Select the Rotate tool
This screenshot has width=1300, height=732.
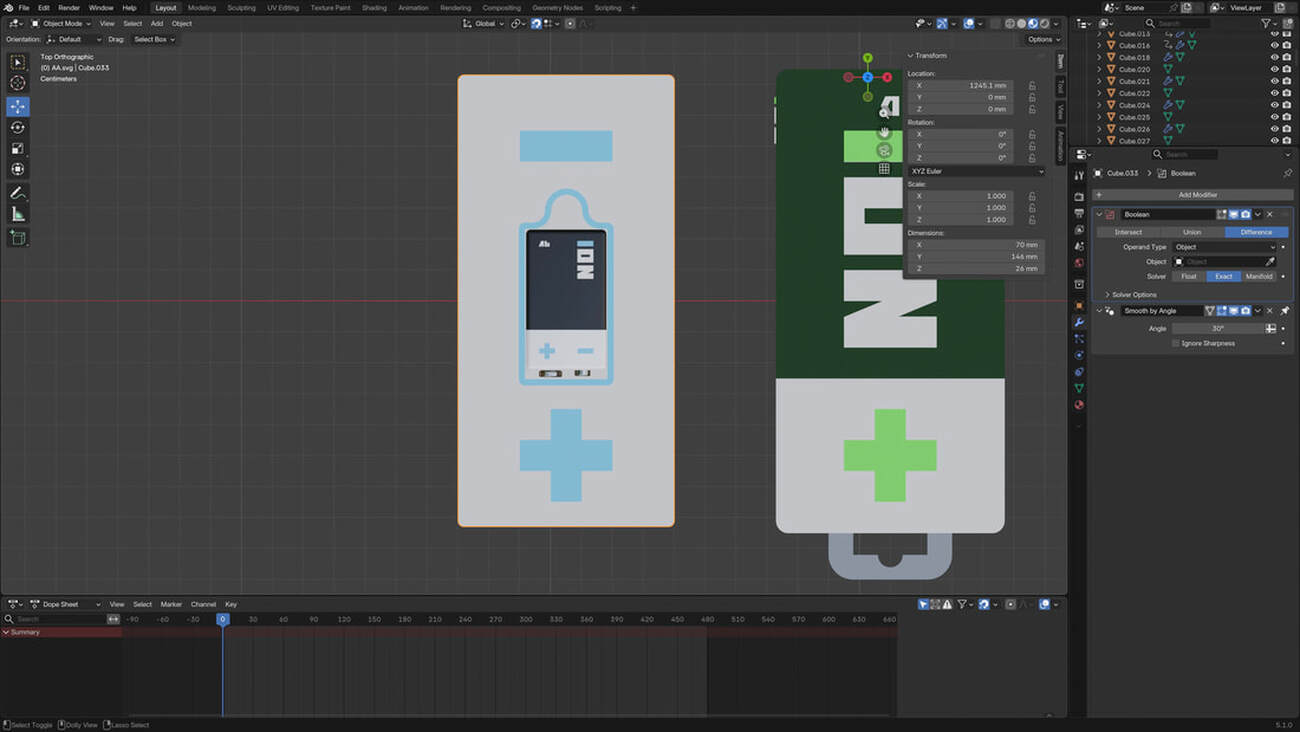(x=17, y=127)
